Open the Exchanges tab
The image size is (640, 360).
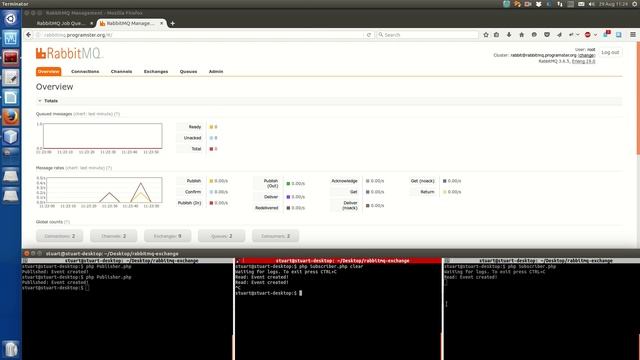156,71
